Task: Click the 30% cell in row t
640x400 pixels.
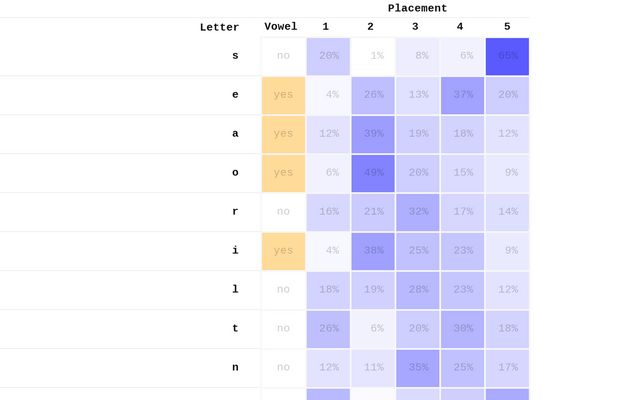Action: (462, 328)
